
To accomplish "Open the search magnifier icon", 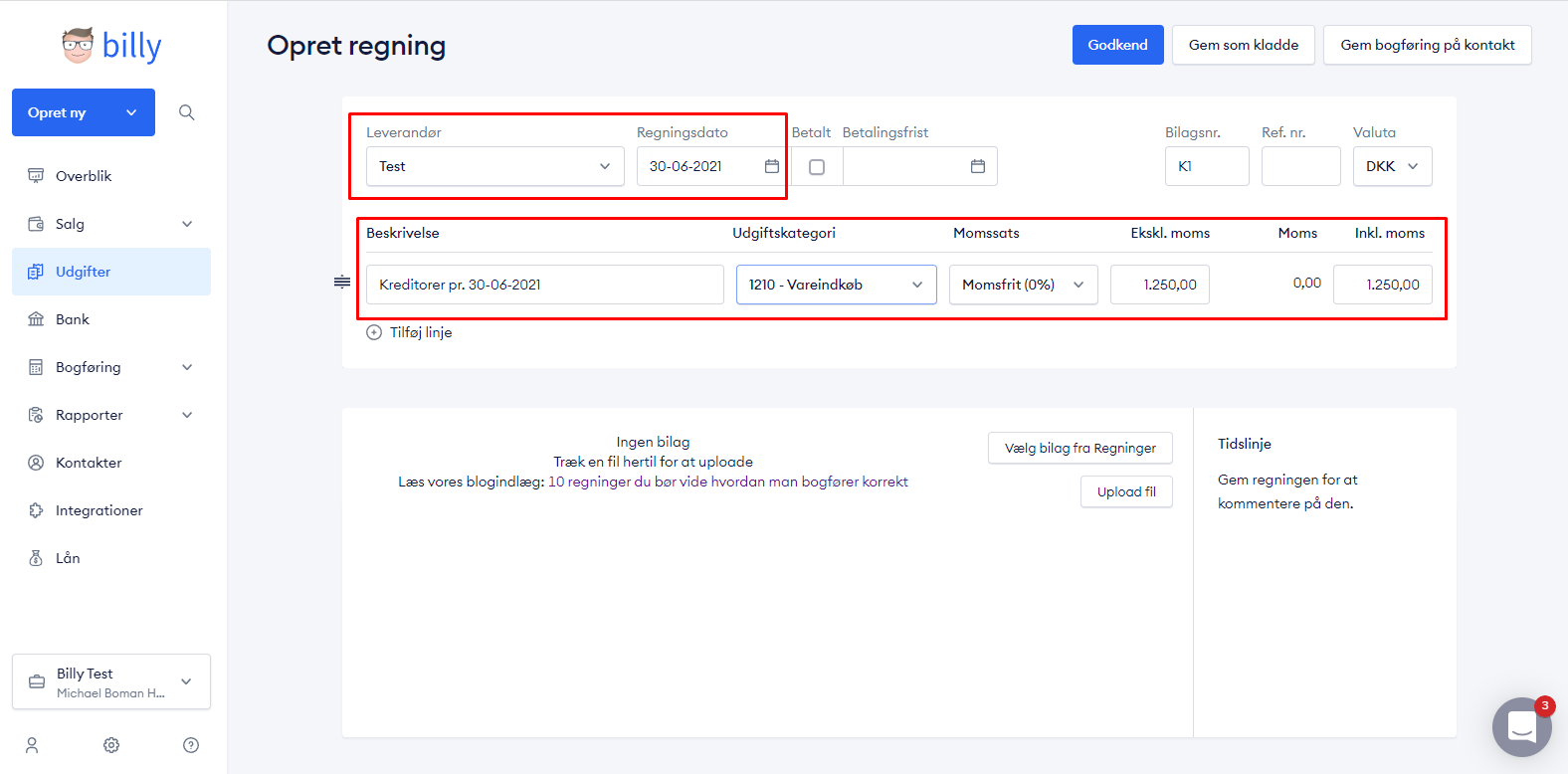I will 186,112.
